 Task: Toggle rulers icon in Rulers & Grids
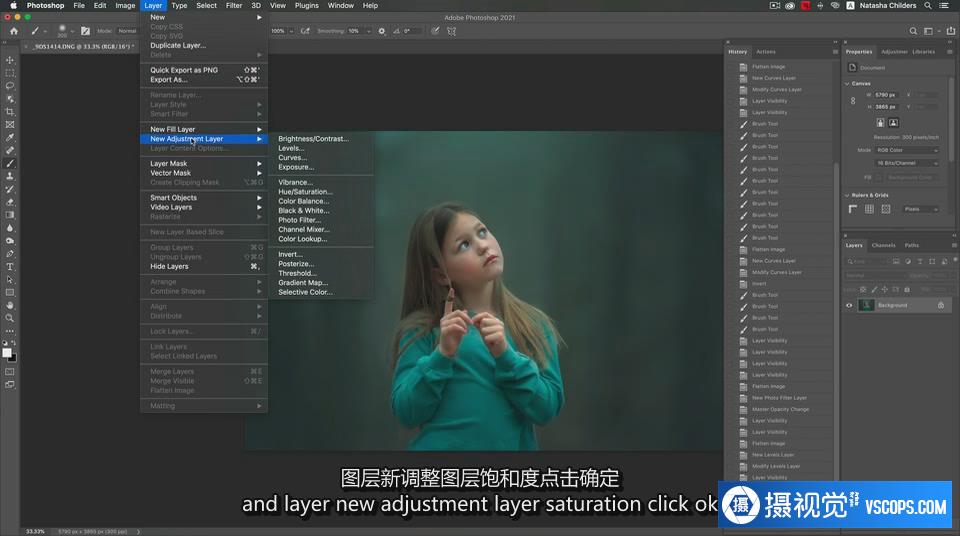[x=853, y=209]
